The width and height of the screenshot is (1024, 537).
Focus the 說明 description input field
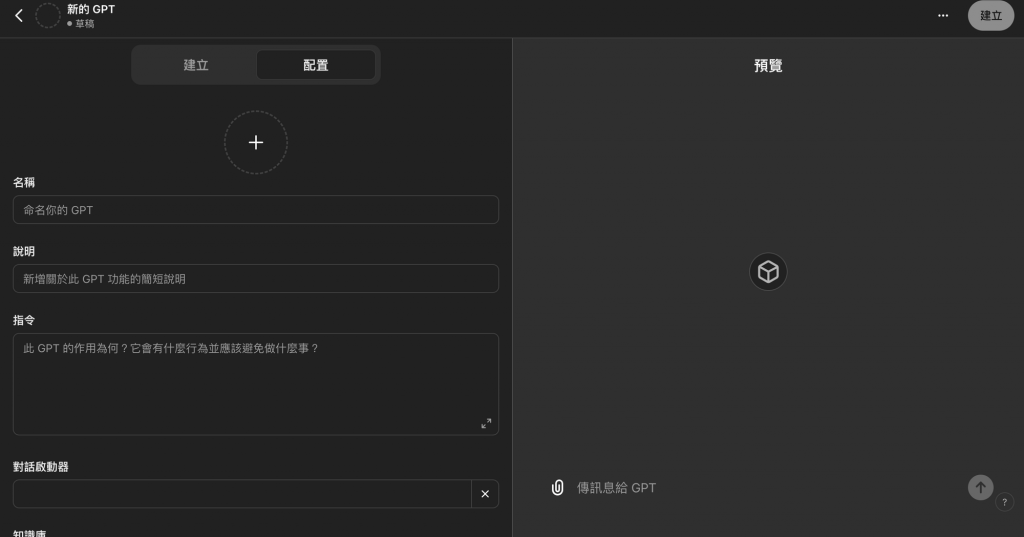(256, 279)
